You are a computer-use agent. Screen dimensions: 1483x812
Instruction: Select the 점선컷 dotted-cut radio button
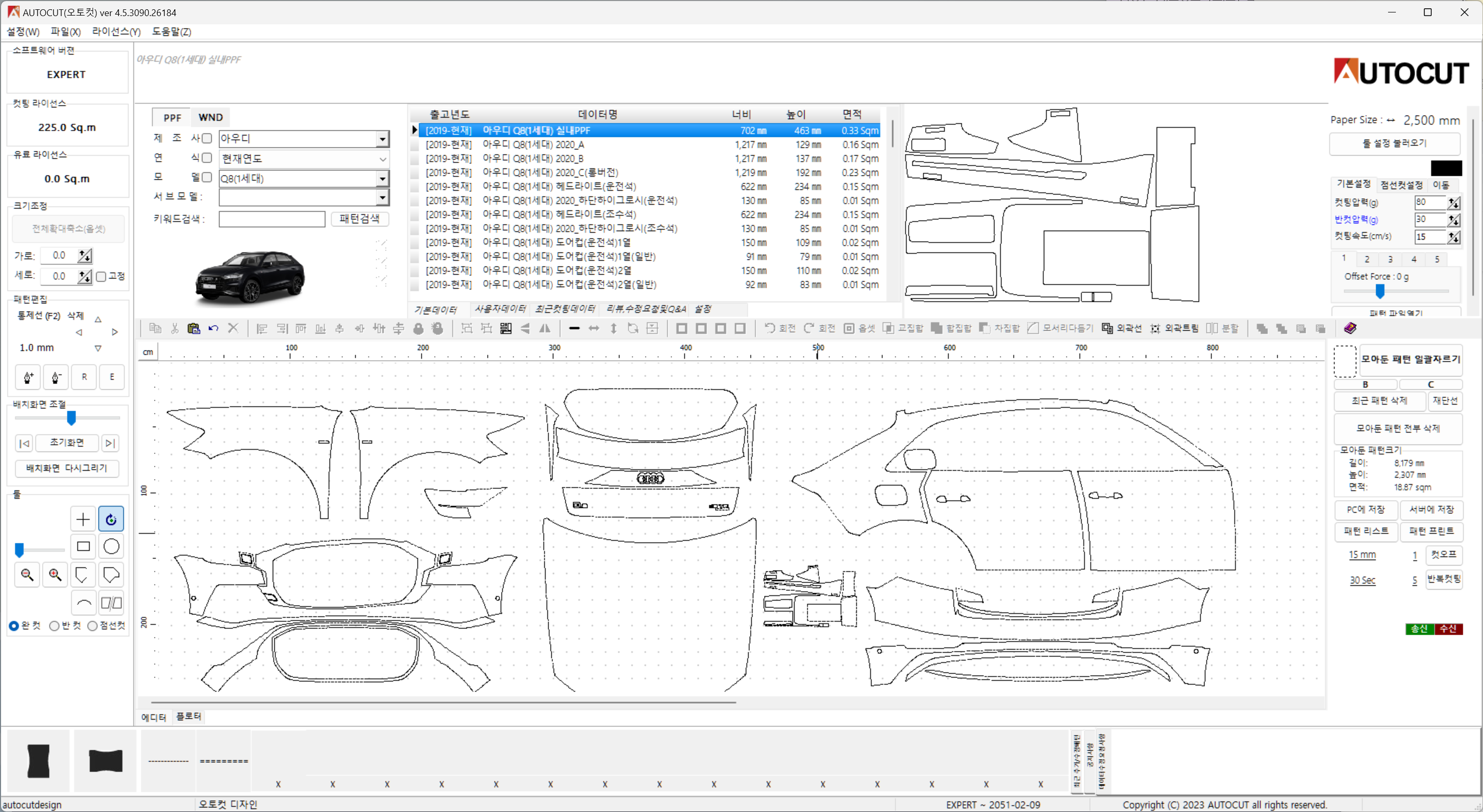click(x=92, y=625)
